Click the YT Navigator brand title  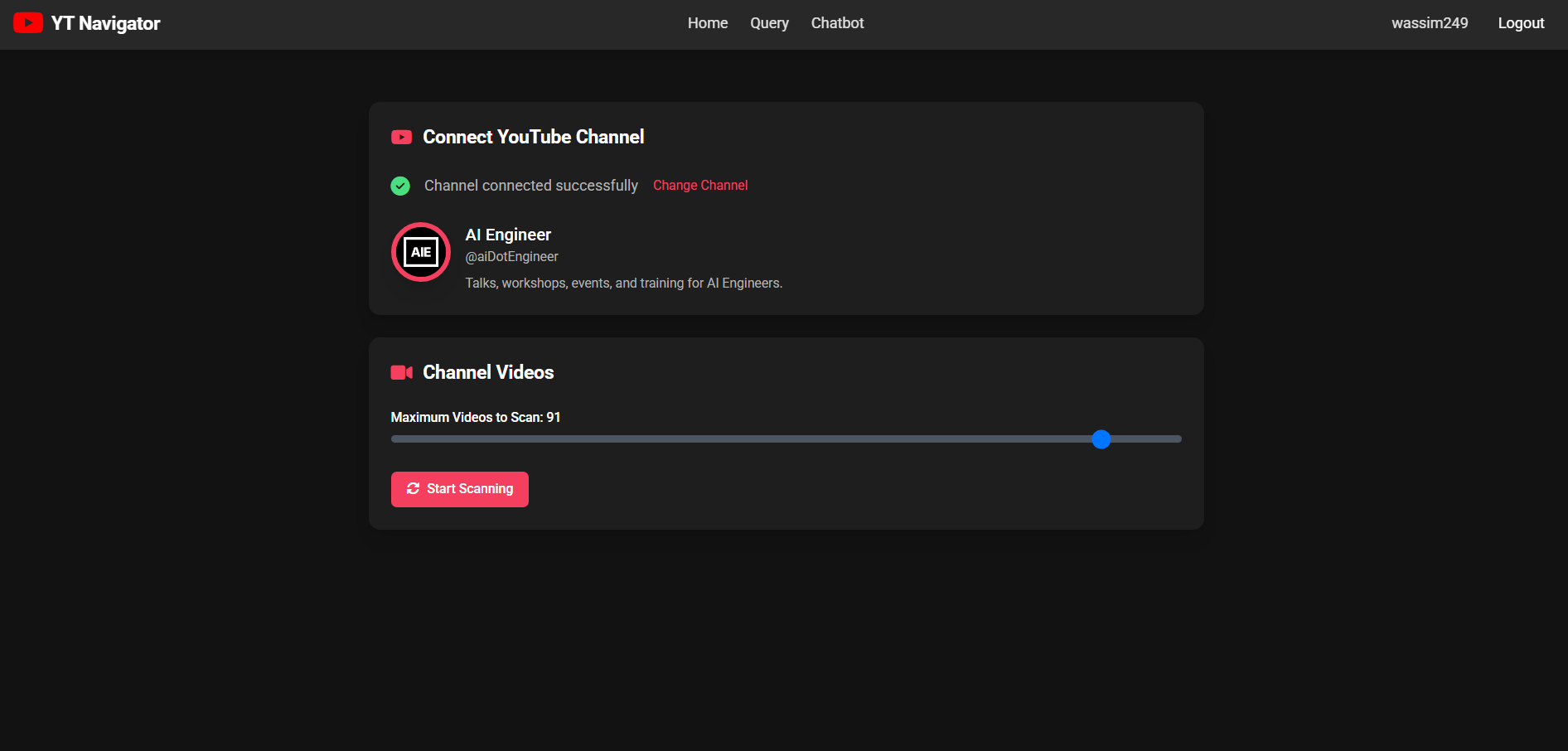[105, 23]
